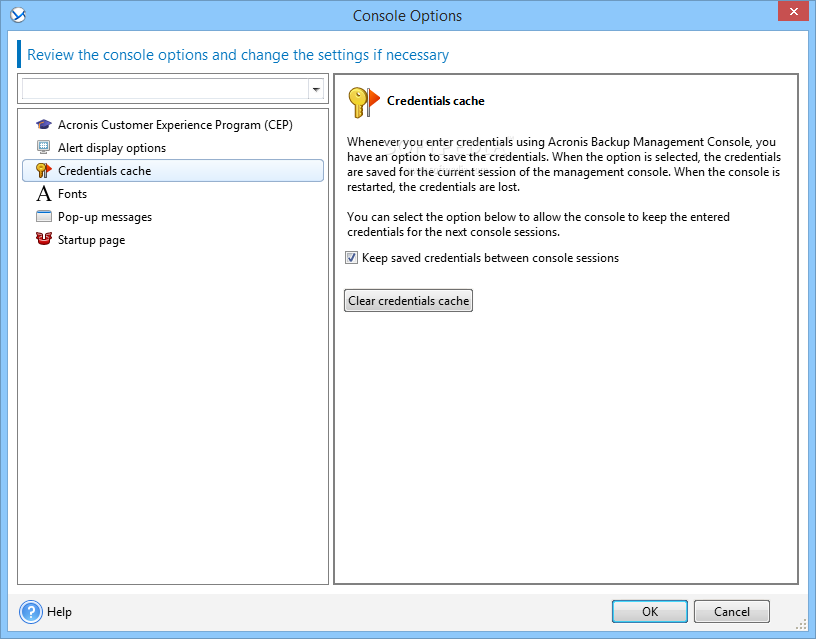
Task: Click the Alert display options monitor icon
Action: point(44,148)
